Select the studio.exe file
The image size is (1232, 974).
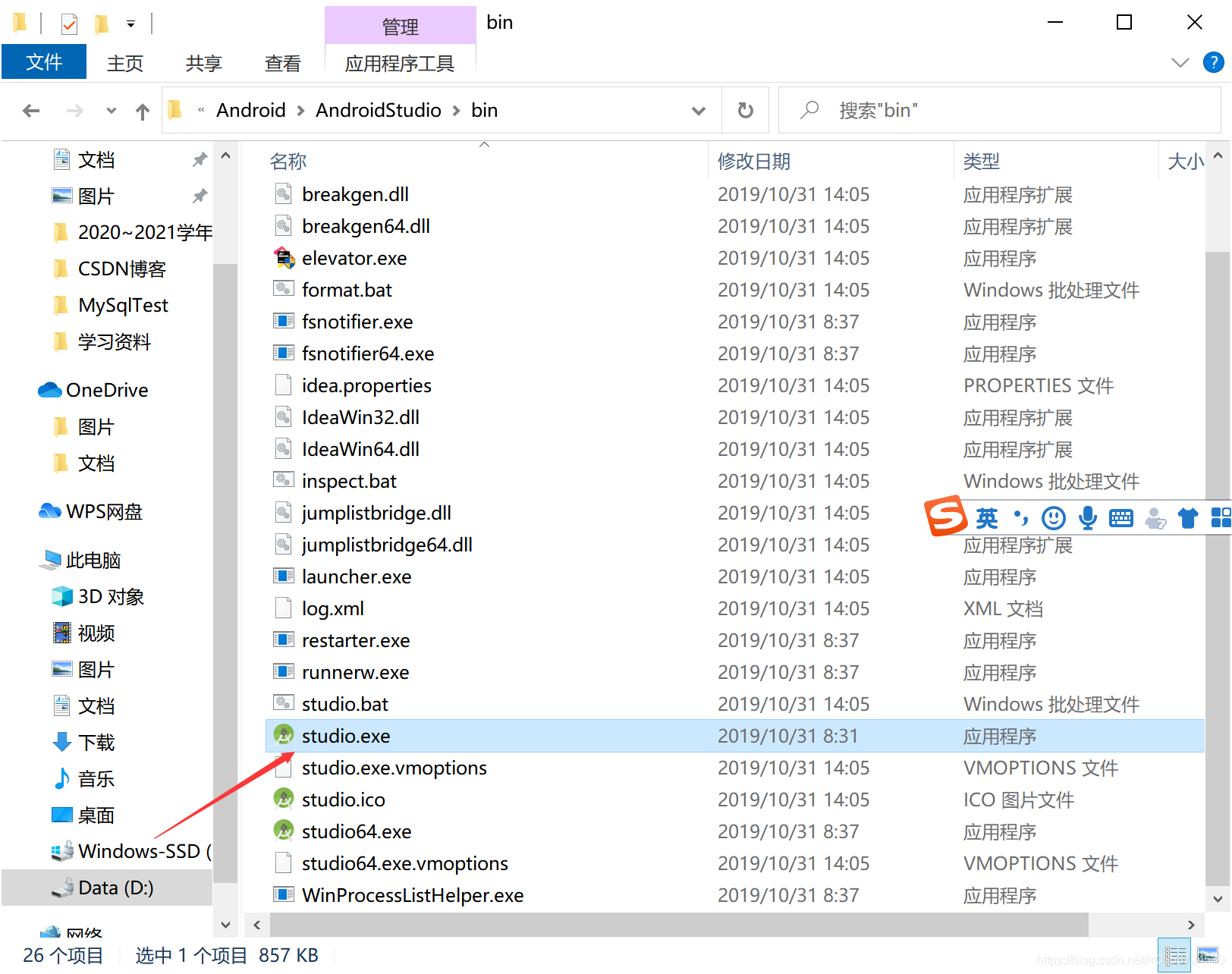[x=734, y=736]
